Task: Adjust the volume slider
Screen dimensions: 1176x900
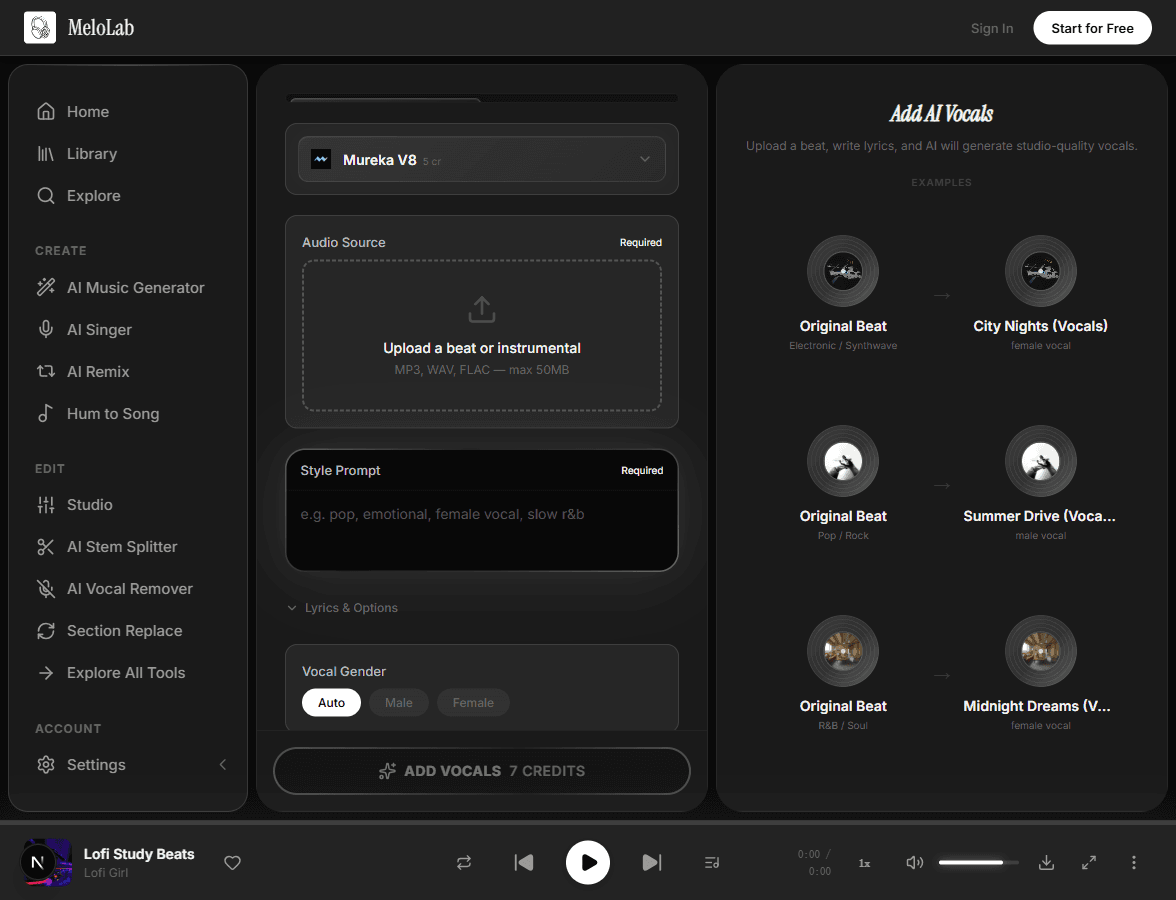Action: [x=978, y=862]
